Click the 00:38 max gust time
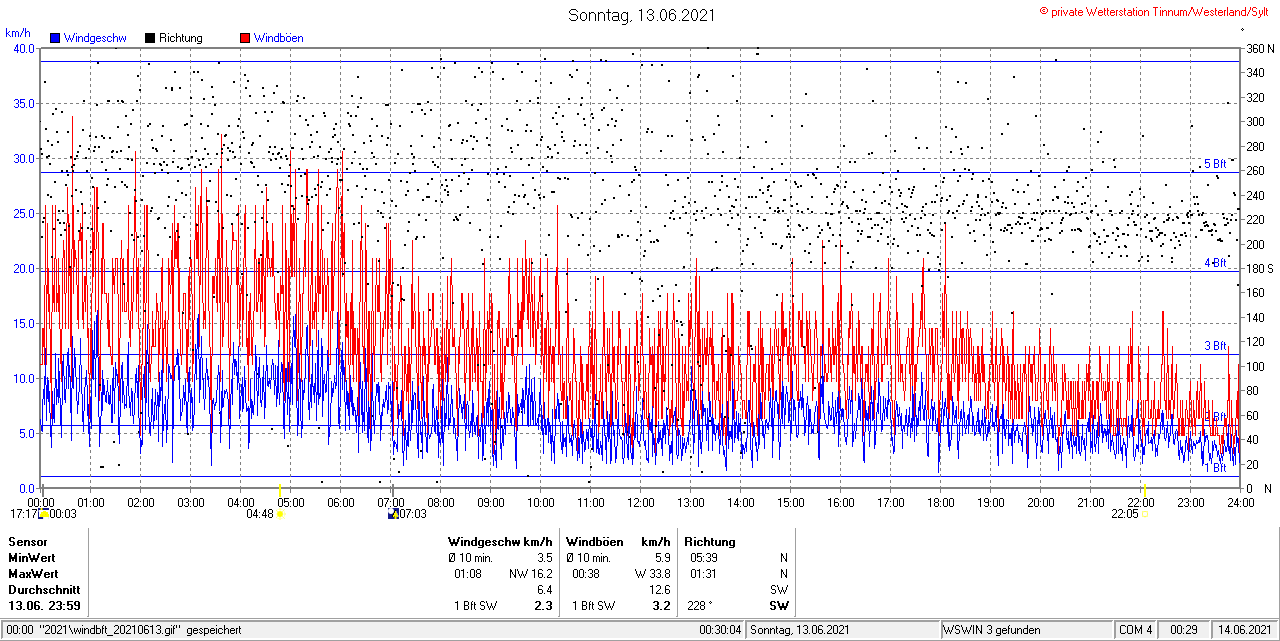Image resolution: width=1280 pixels, height=641 pixels. pos(586,574)
